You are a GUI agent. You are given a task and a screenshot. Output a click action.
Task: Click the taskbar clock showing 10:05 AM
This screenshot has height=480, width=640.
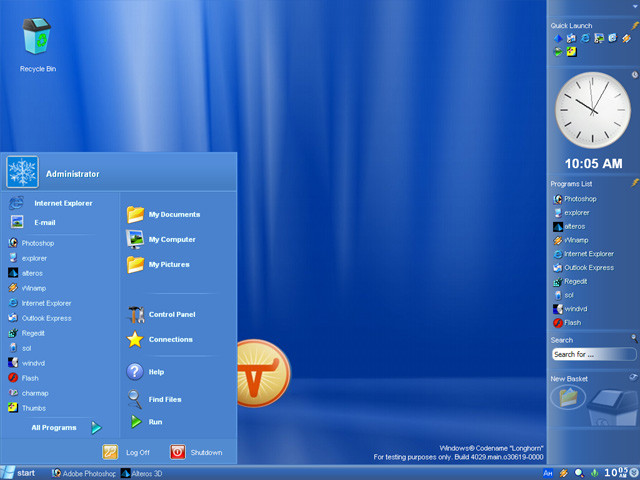click(x=616, y=473)
